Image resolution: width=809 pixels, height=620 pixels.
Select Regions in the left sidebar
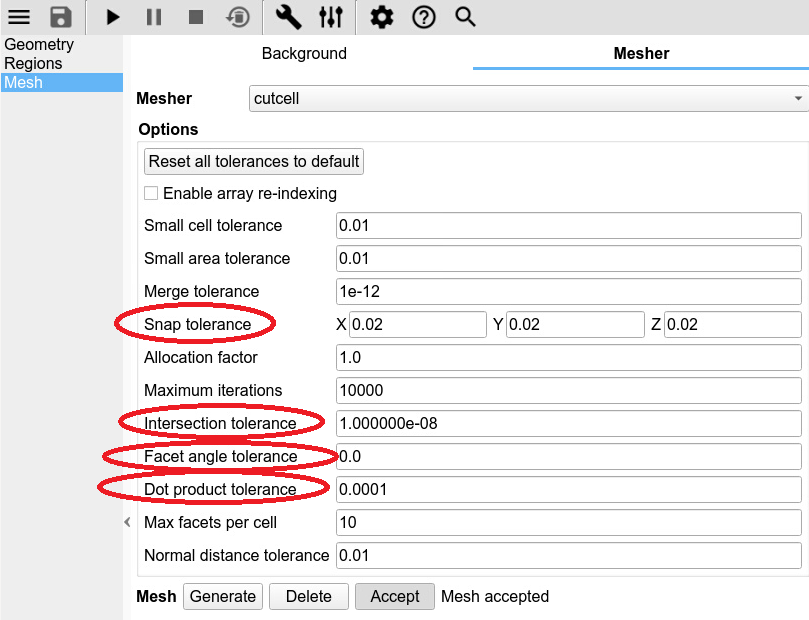(x=33, y=64)
